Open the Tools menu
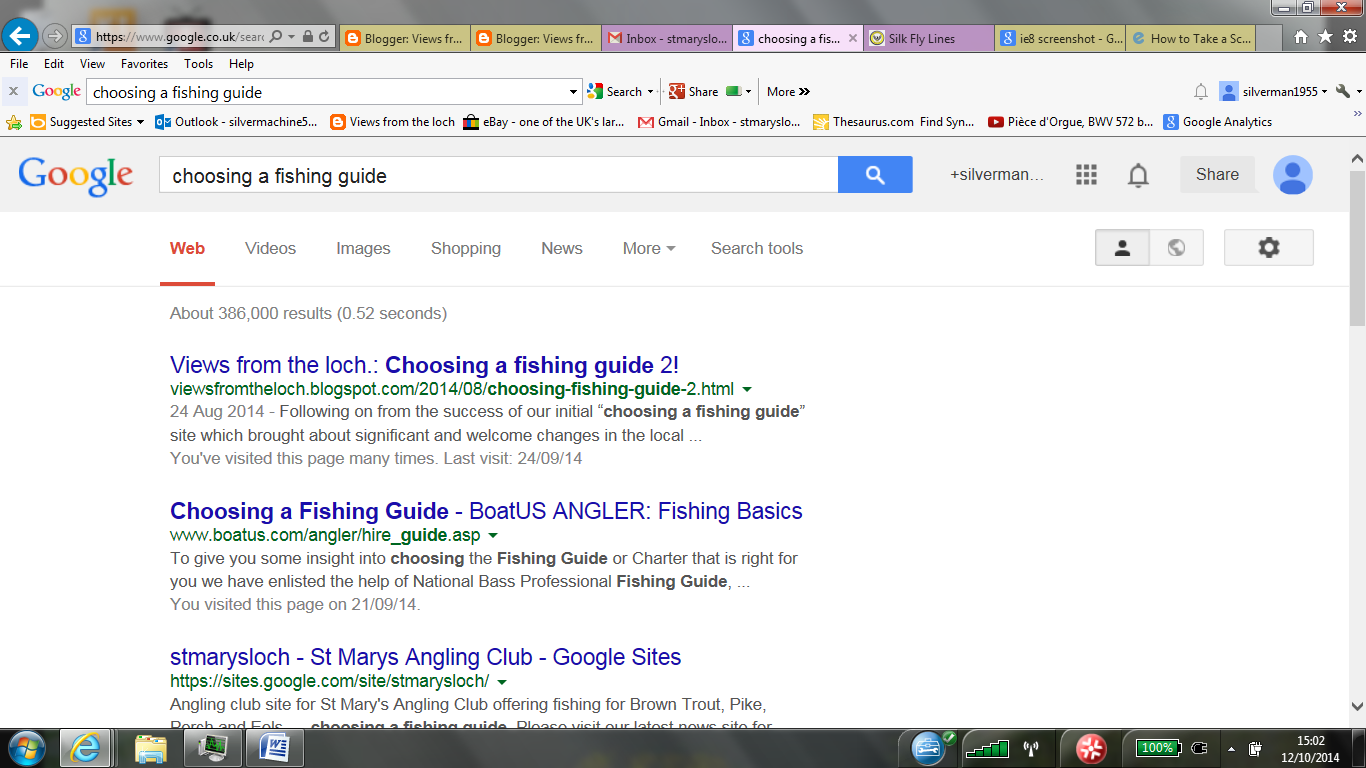The image size is (1366, 768). (x=198, y=64)
